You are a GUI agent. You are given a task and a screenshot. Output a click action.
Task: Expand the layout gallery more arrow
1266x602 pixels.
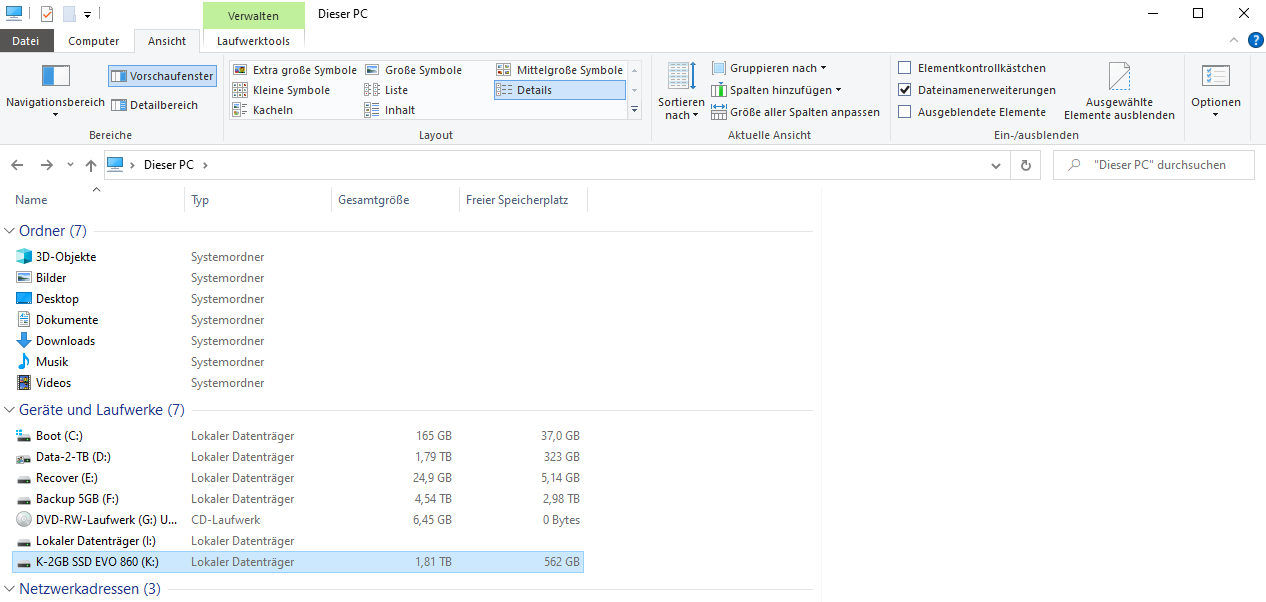[634, 110]
